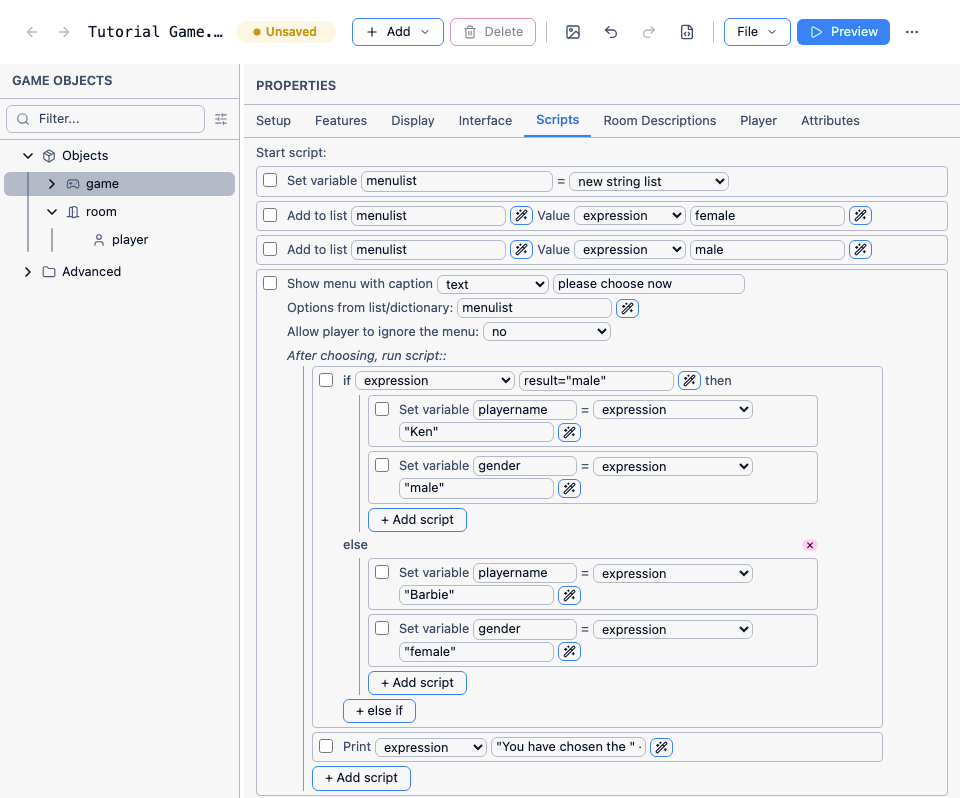Click the undo arrow icon in toolbar
The height and width of the screenshot is (798, 960).
(x=610, y=32)
